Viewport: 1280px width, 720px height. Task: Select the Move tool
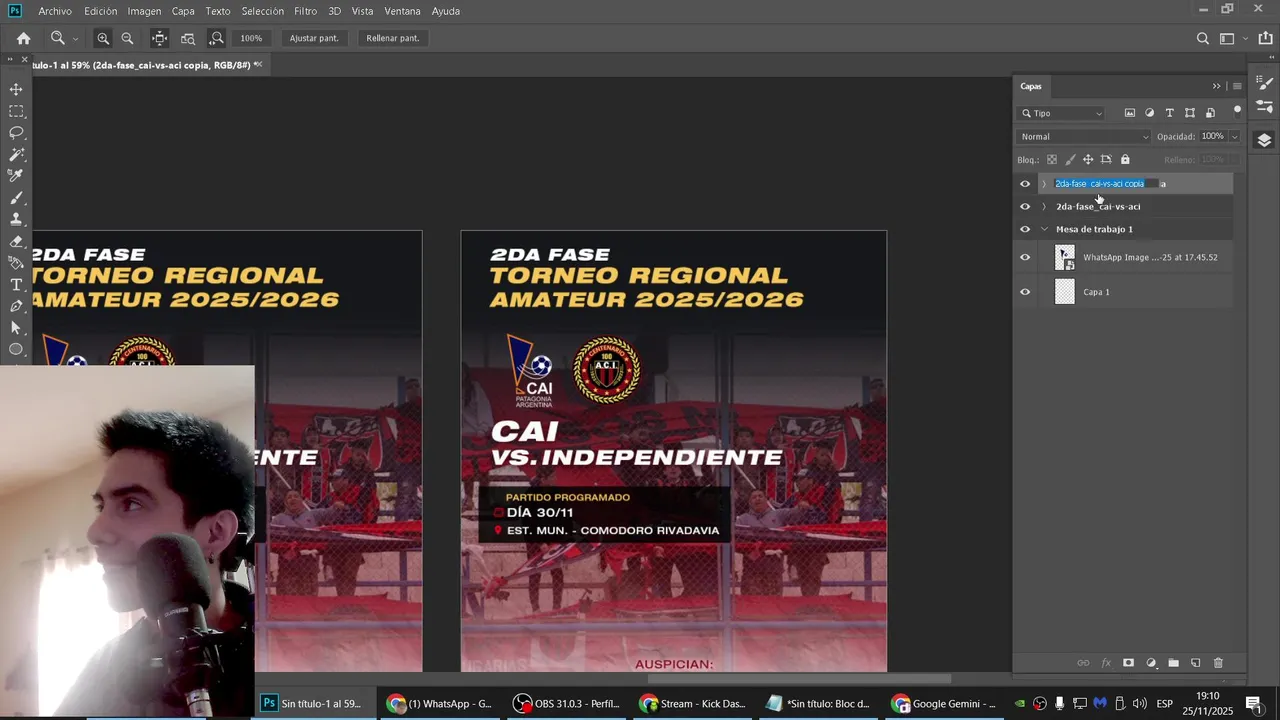(16, 89)
